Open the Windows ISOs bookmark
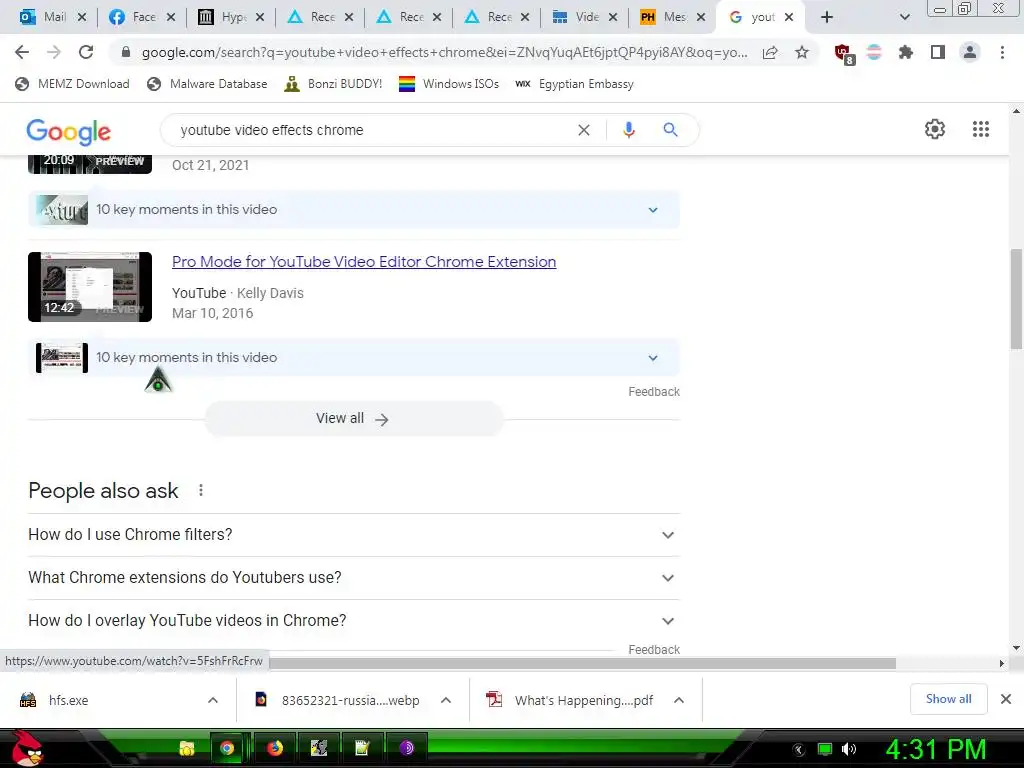The image size is (1024, 768). [449, 84]
